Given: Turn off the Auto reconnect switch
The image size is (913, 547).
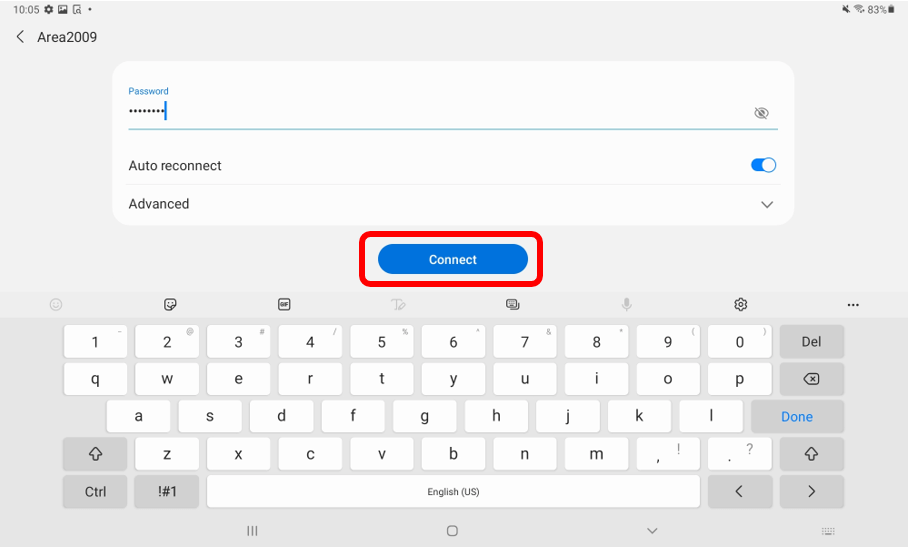Looking at the screenshot, I should (763, 165).
